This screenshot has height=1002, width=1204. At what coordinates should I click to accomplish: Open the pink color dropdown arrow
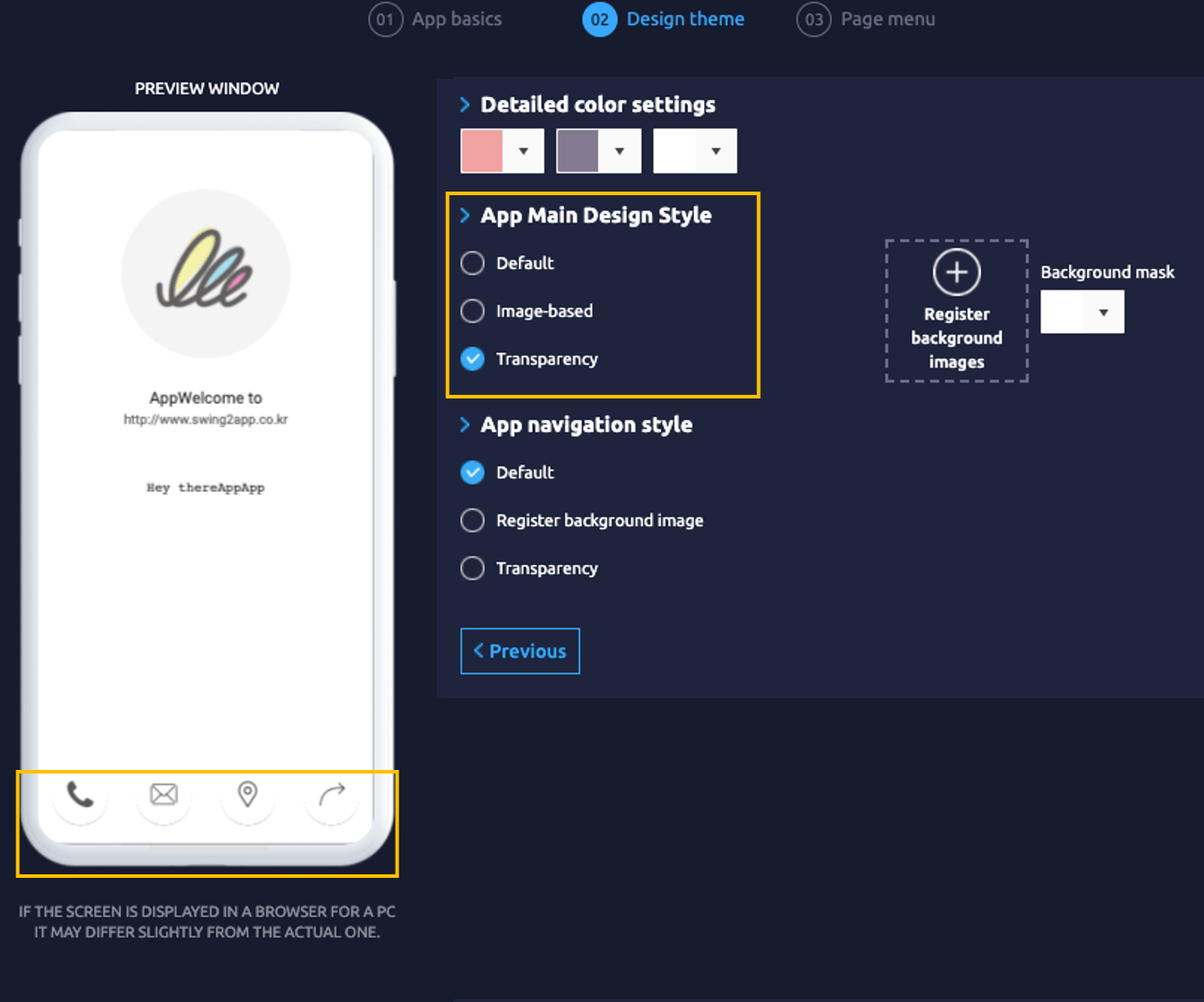point(523,151)
